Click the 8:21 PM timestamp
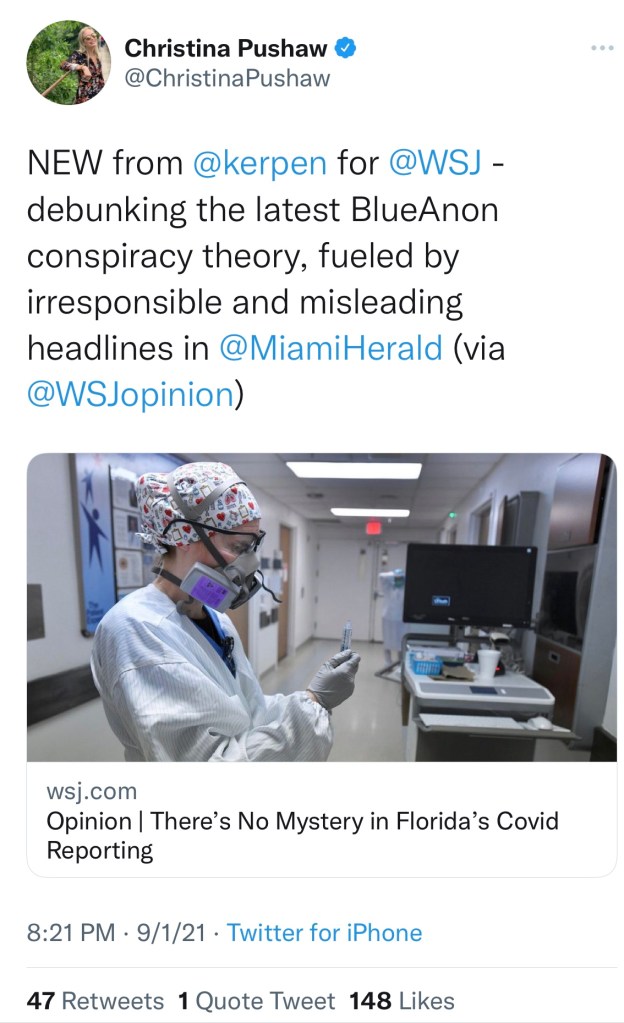The height and width of the screenshot is (1023, 624). [70, 933]
